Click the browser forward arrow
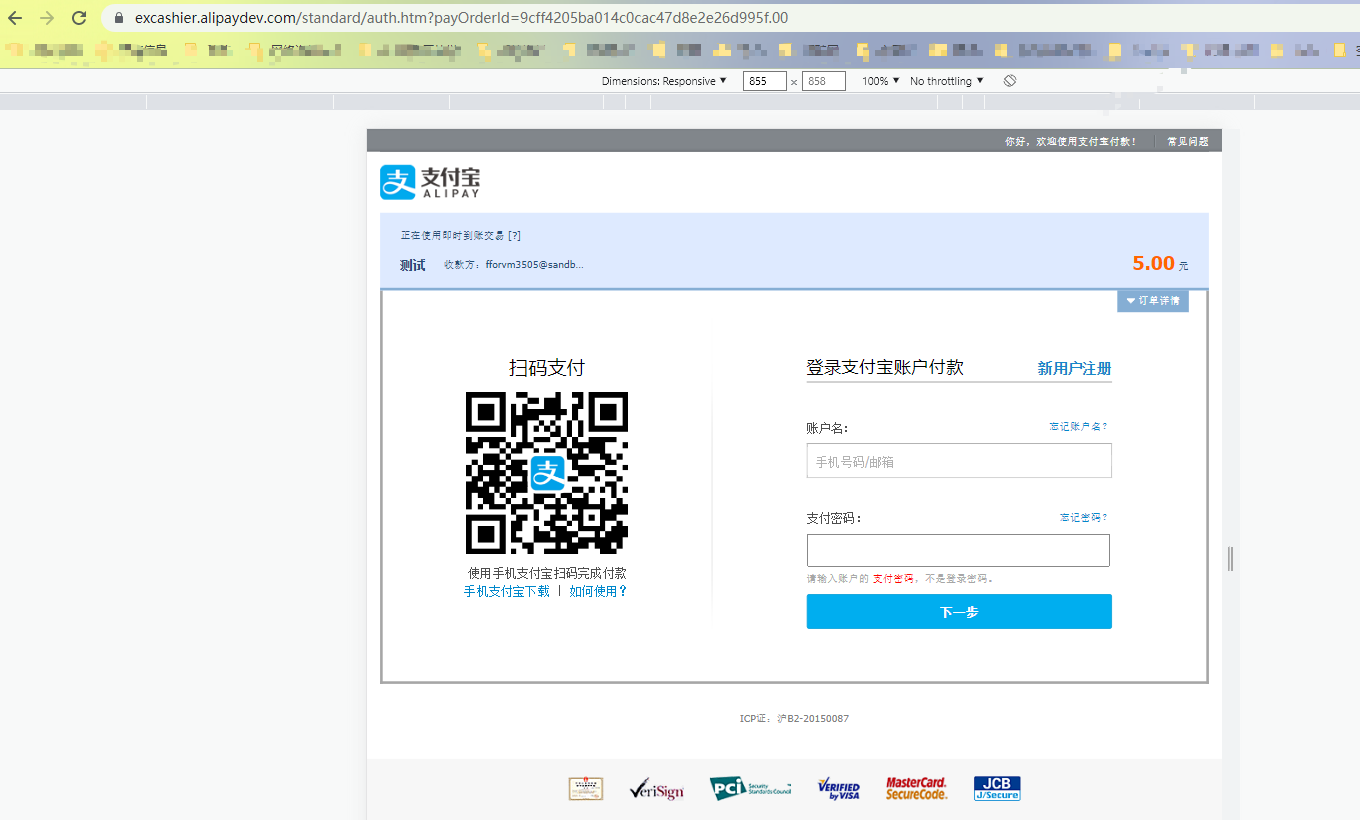The height and width of the screenshot is (820, 1360). pos(47,18)
